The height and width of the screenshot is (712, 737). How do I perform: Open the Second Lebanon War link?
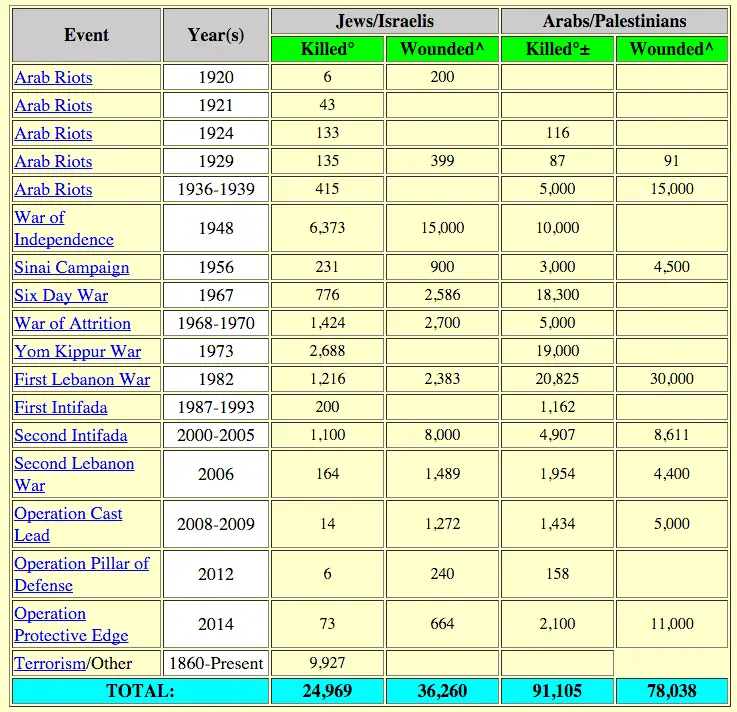(73, 474)
